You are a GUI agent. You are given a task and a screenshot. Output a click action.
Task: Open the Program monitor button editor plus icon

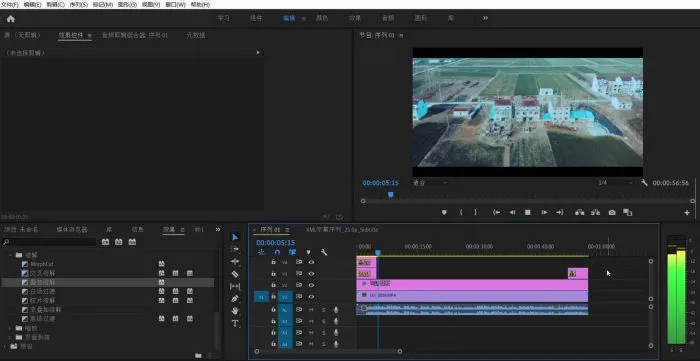687,213
